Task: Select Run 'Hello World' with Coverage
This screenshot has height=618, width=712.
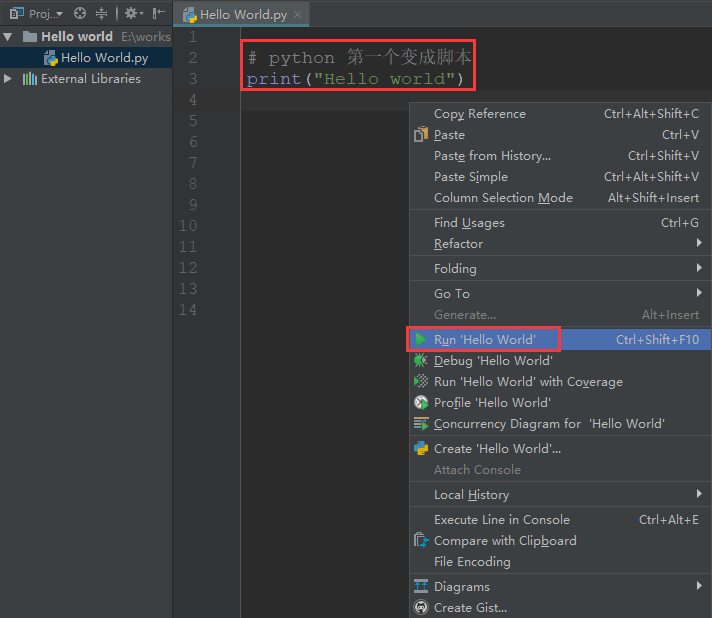Action: pos(560,381)
